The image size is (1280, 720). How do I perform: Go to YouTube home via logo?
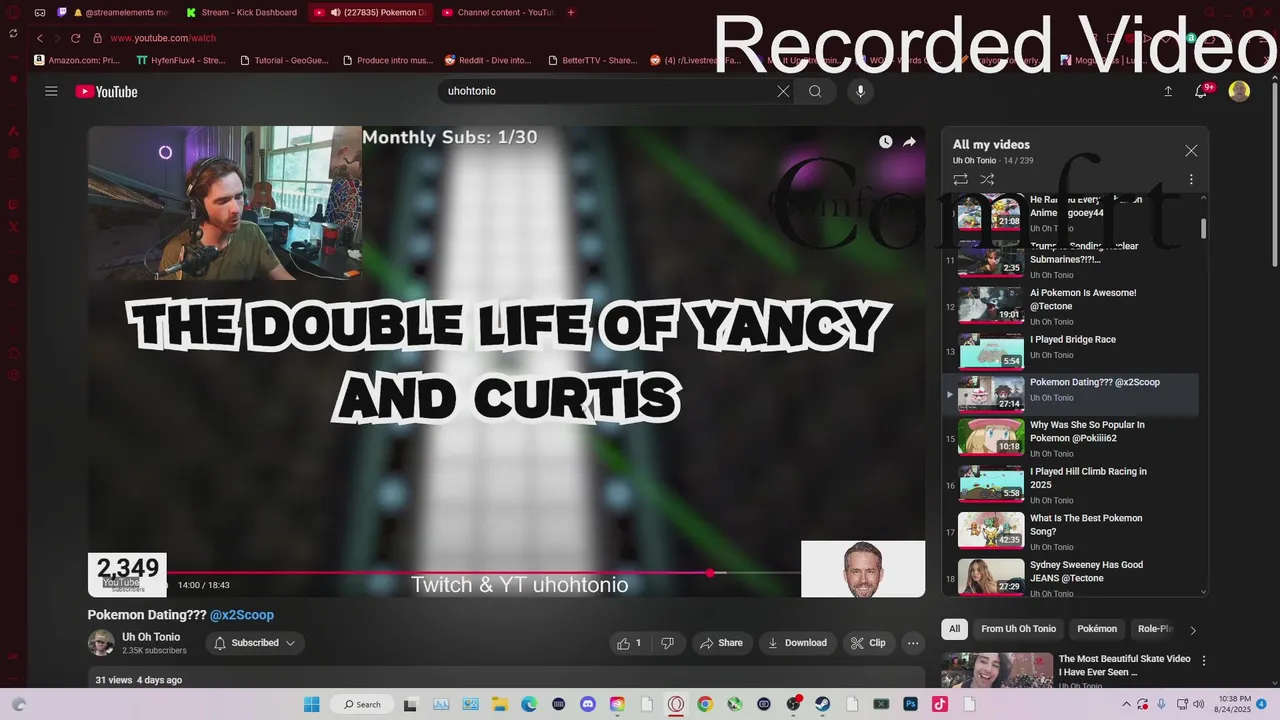106,91
